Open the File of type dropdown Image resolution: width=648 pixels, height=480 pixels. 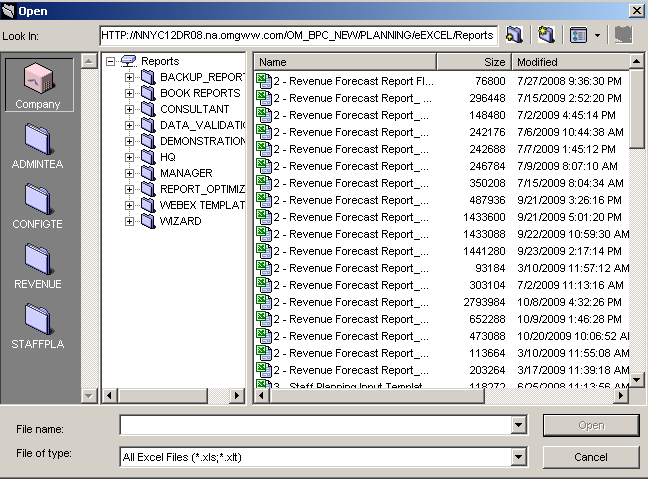pos(518,457)
